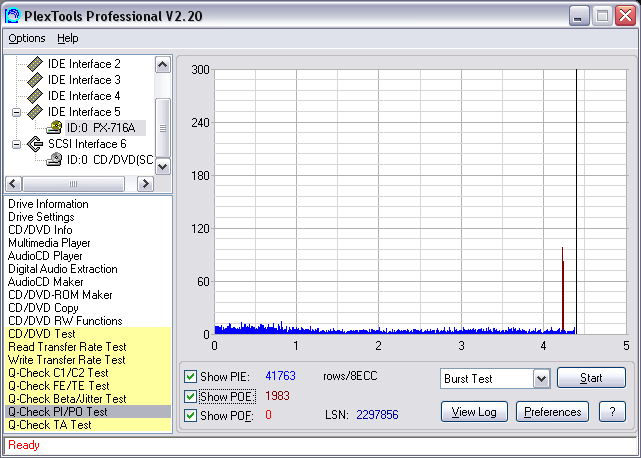Click the LSN value 2297856

click(x=377, y=415)
